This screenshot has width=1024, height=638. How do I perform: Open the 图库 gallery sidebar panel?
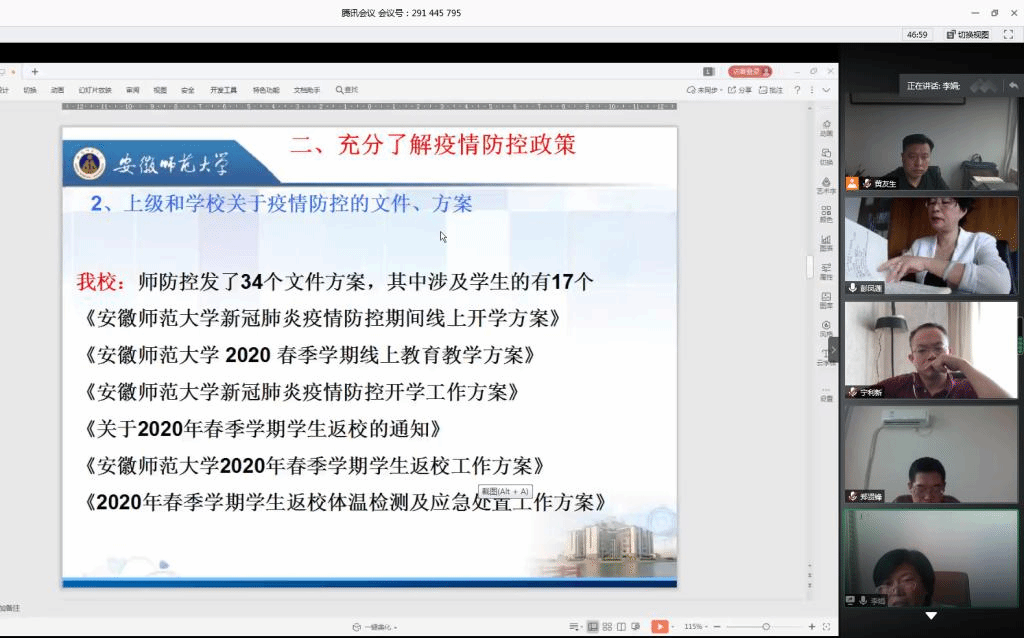click(x=826, y=299)
